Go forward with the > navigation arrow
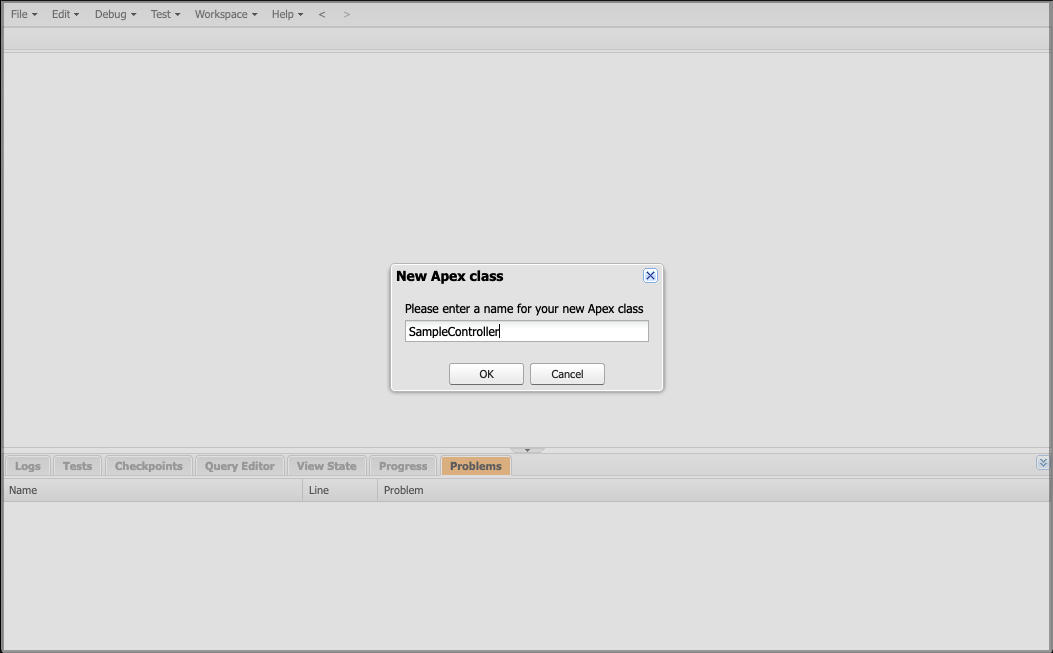The image size is (1053, 653). [x=347, y=14]
